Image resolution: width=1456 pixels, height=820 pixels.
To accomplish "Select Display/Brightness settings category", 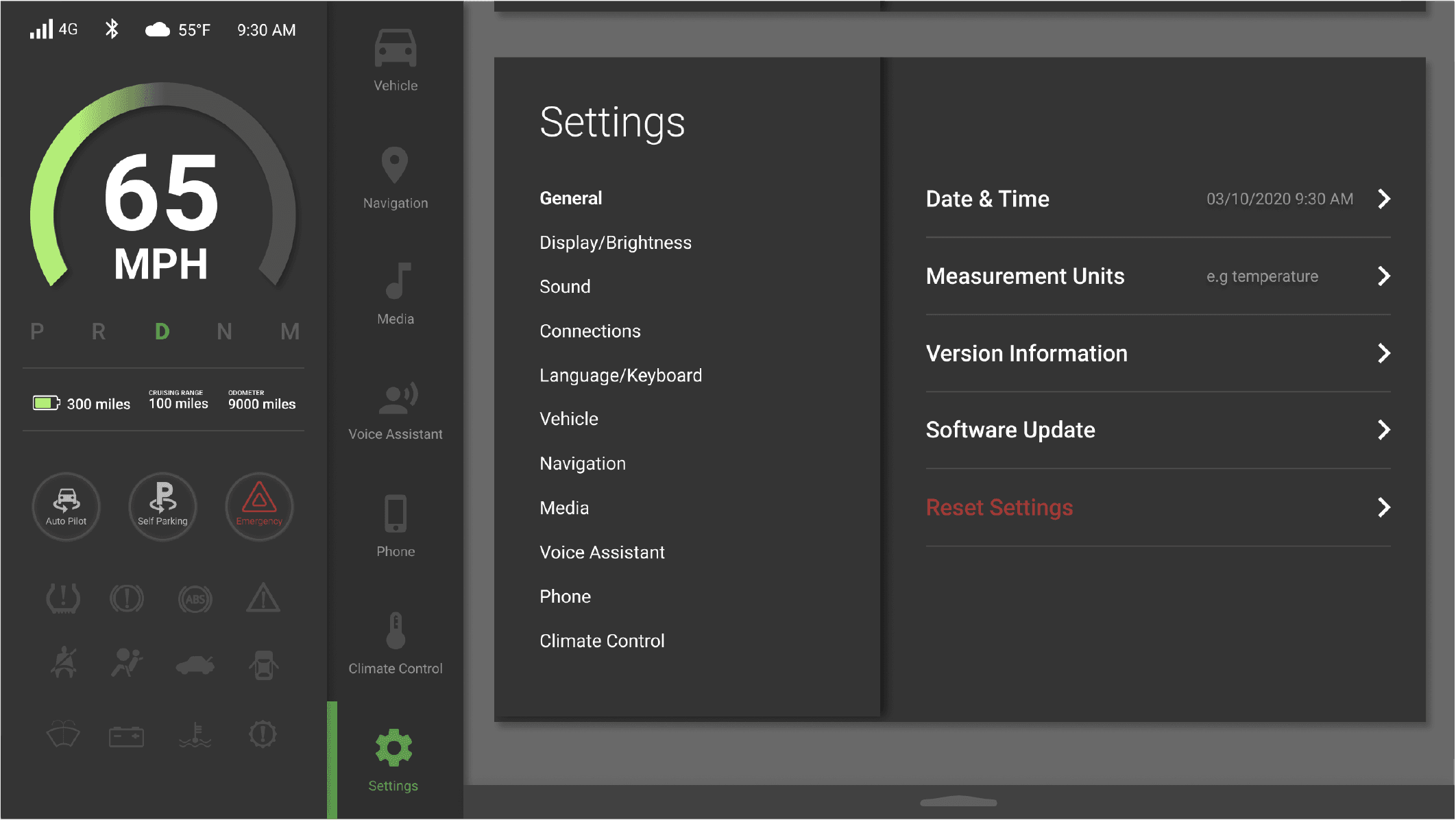I will coord(615,243).
